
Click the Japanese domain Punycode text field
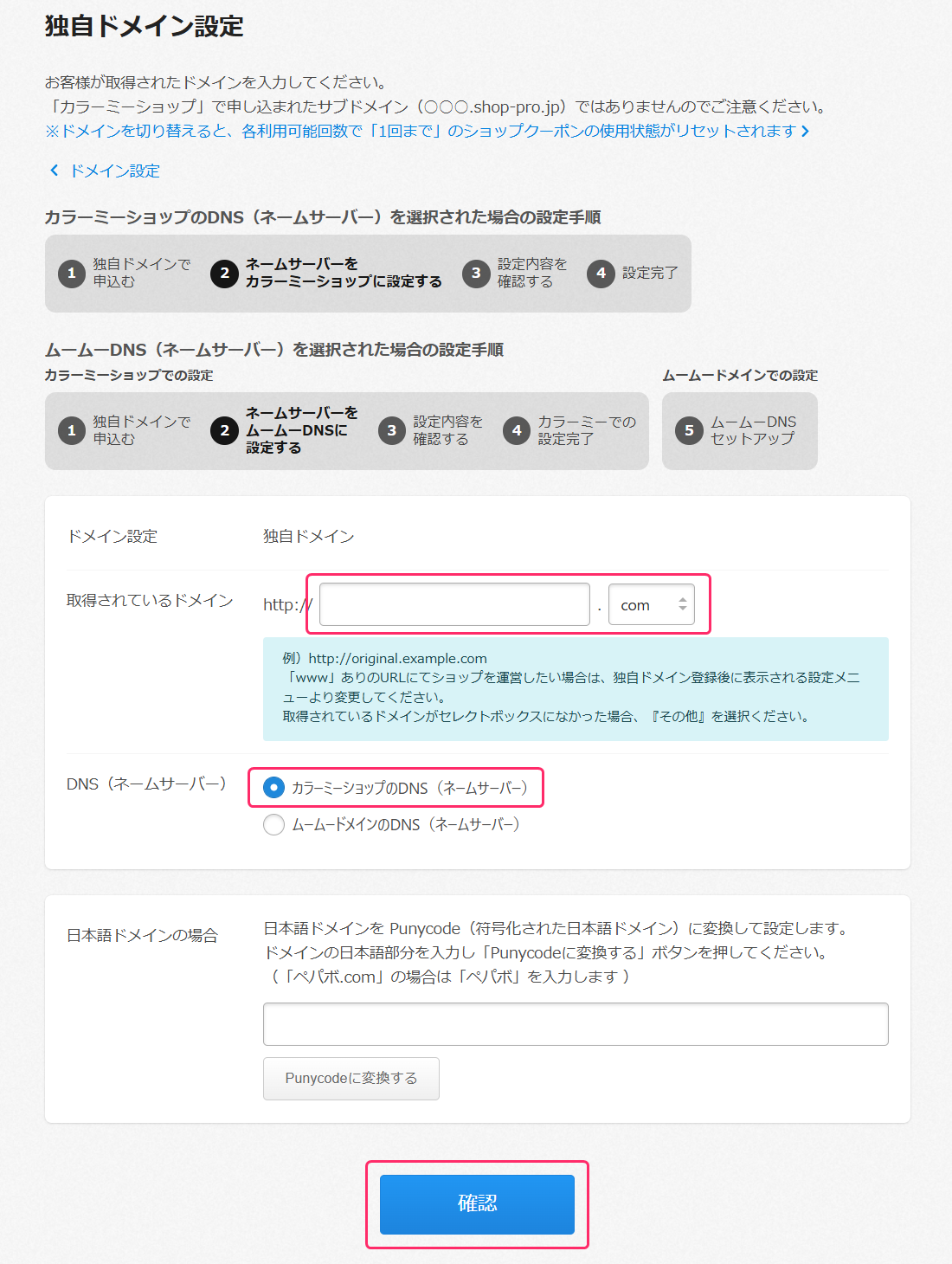click(576, 1024)
